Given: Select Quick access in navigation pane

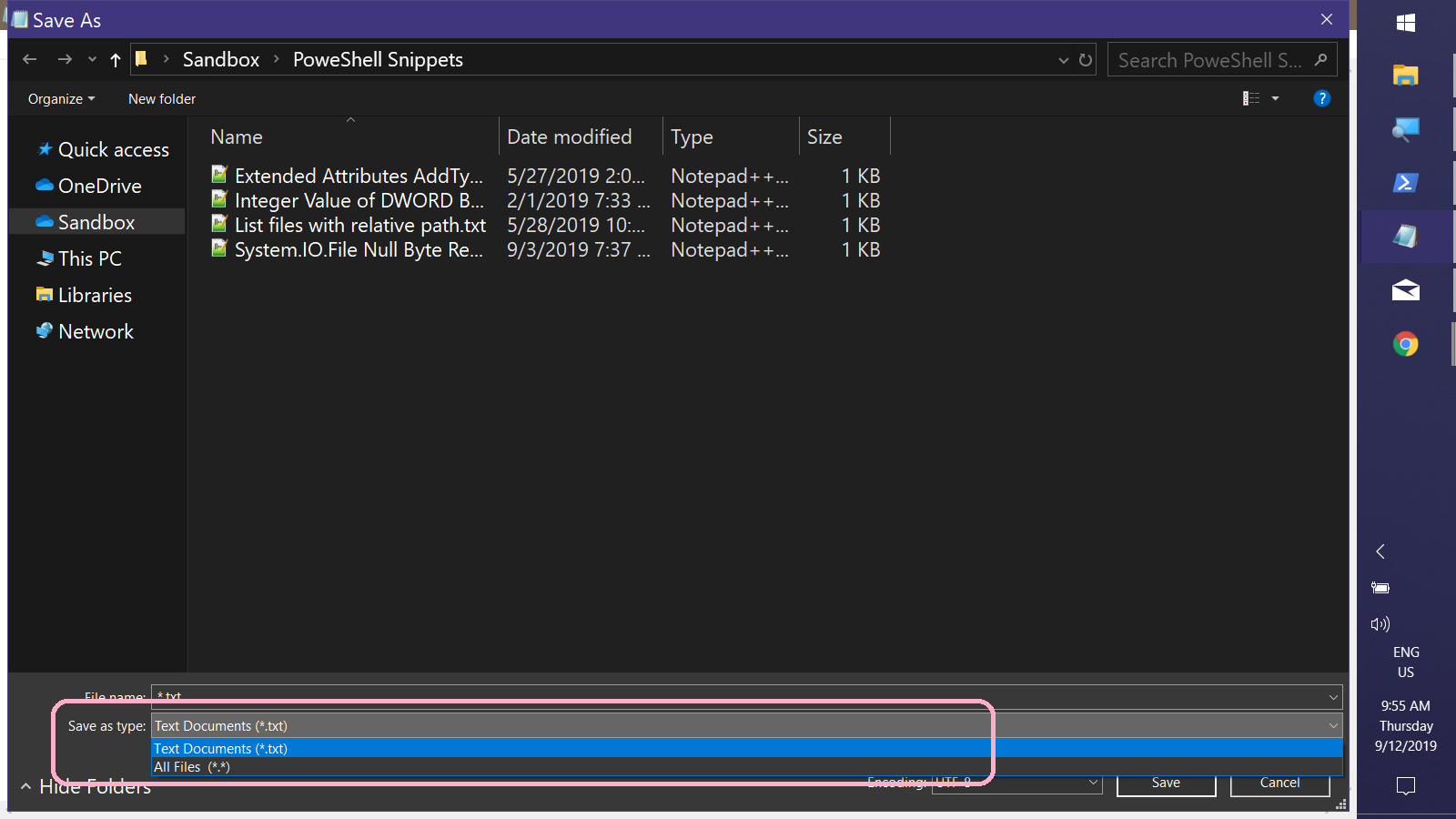Looking at the screenshot, I should tap(103, 149).
